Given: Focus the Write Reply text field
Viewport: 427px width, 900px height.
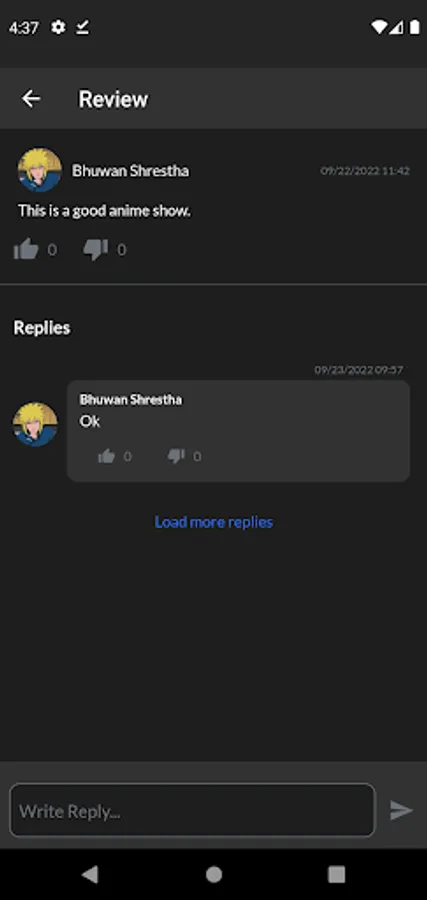Looking at the screenshot, I should pyautogui.click(x=192, y=810).
